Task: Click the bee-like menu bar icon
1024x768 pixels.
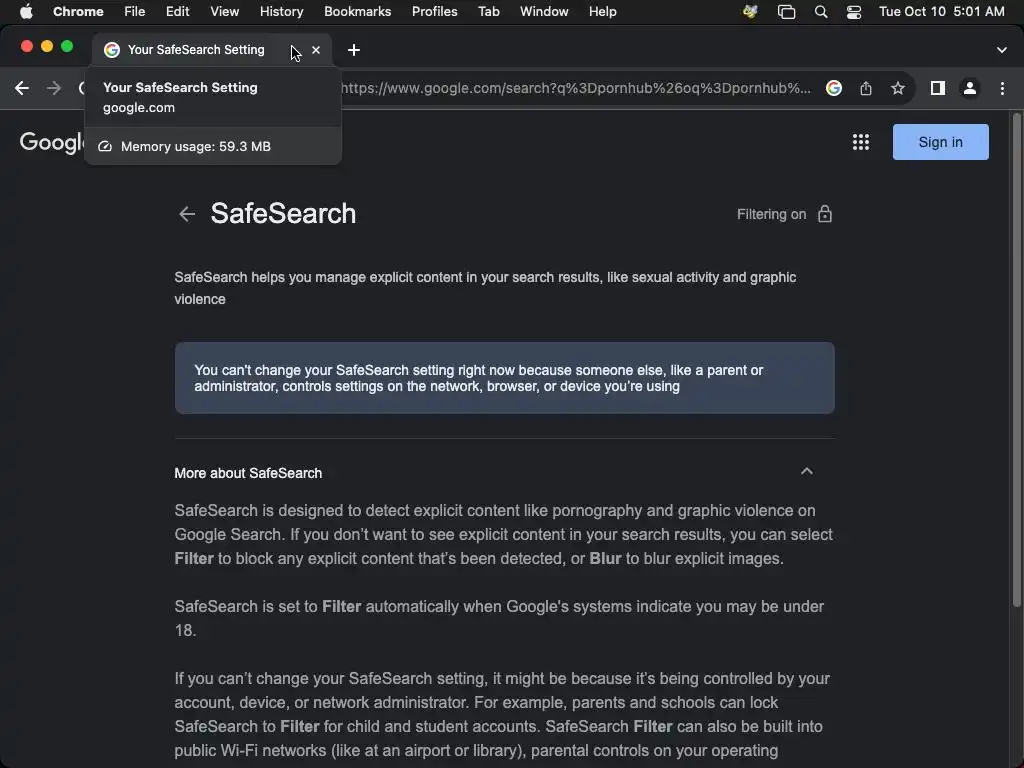Action: click(750, 12)
